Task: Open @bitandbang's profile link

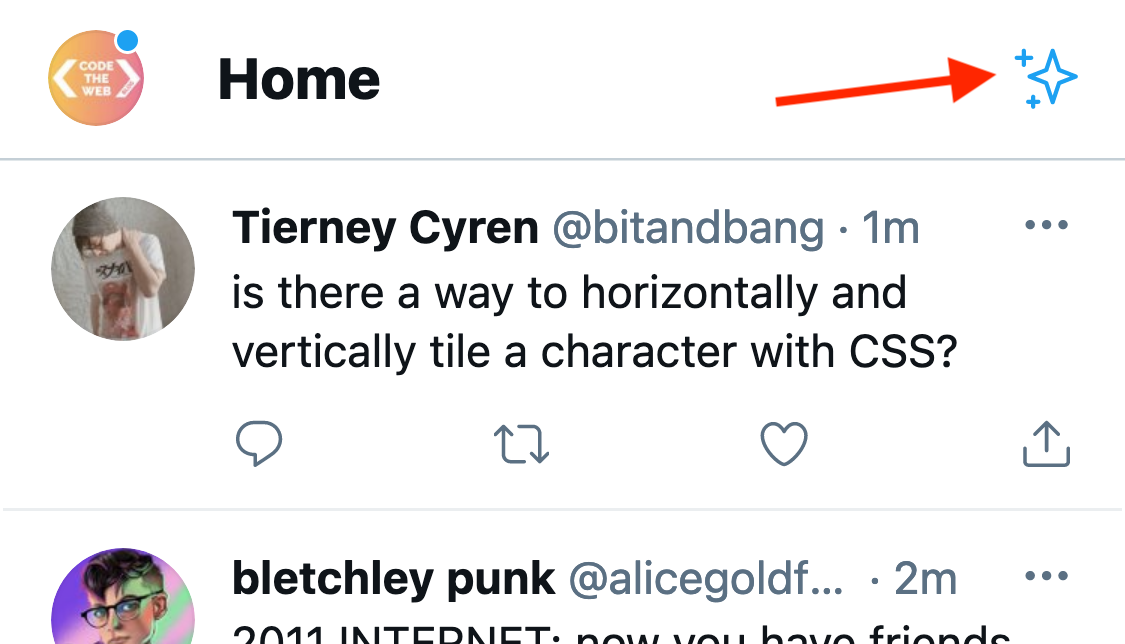Action: pyautogui.click(x=686, y=227)
